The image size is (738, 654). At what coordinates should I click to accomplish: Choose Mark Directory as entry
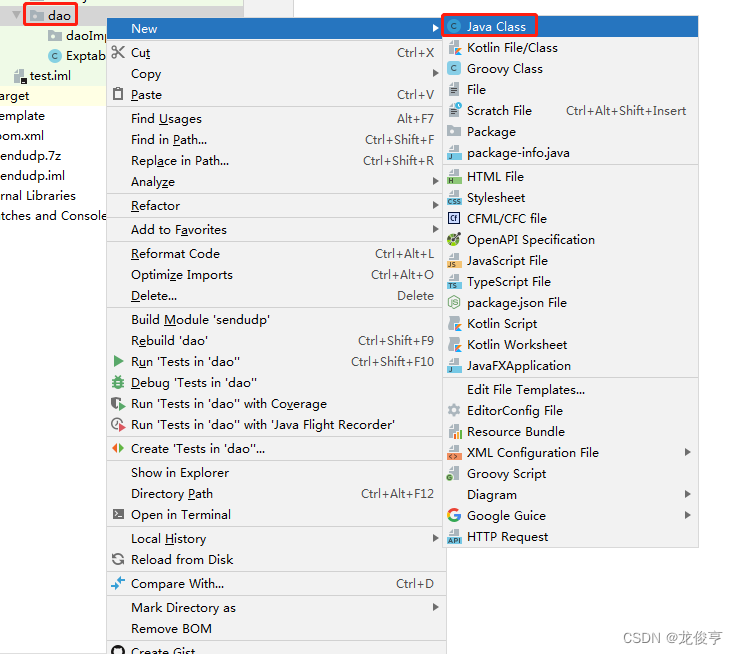[x=276, y=607]
